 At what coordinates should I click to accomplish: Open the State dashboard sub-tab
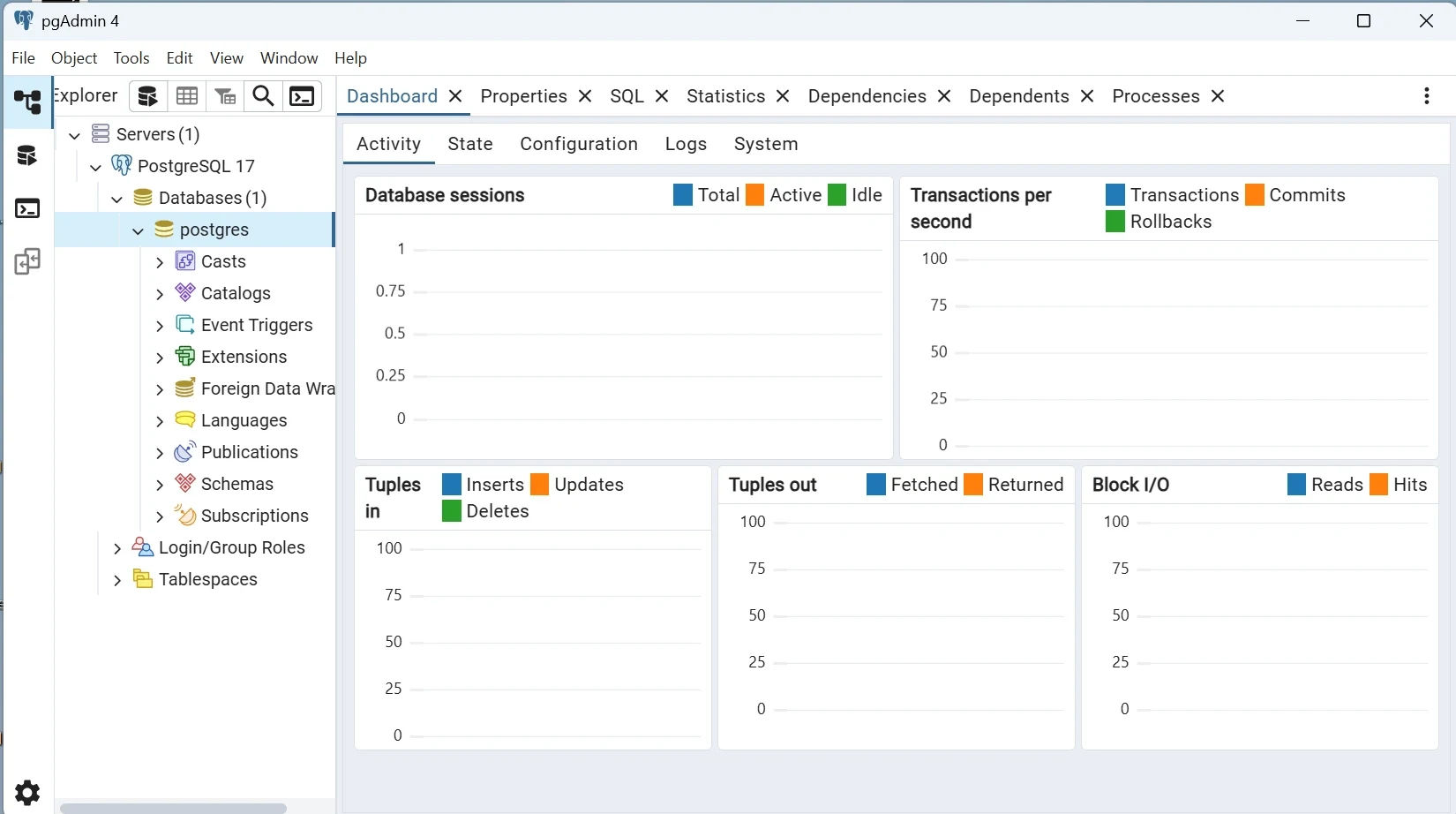pos(470,144)
